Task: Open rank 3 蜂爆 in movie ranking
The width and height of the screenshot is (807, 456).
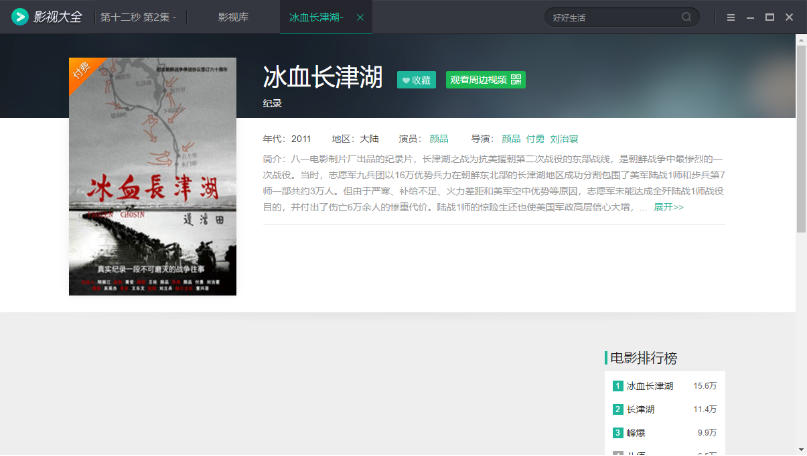Action: pos(636,432)
